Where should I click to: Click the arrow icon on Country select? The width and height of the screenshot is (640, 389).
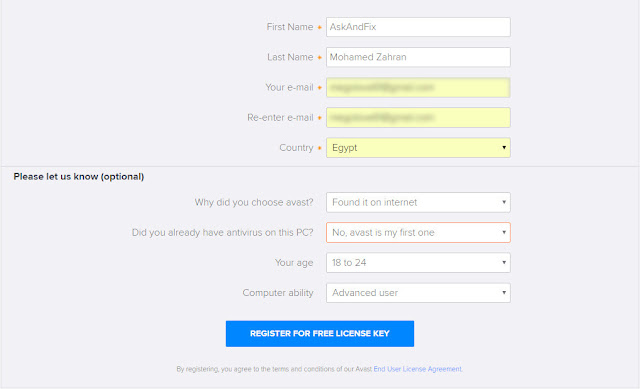(504, 148)
